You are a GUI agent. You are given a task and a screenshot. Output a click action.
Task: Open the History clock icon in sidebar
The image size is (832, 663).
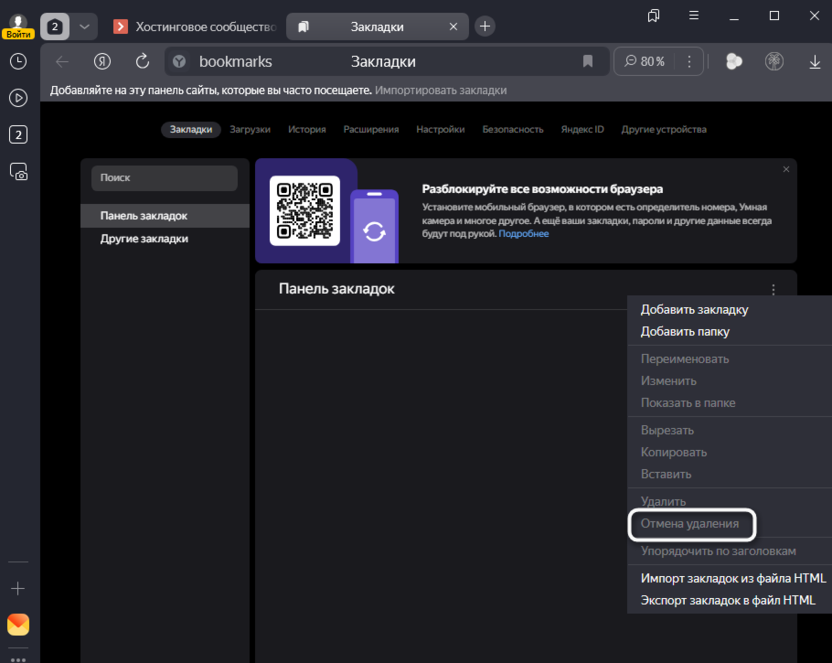(18, 61)
